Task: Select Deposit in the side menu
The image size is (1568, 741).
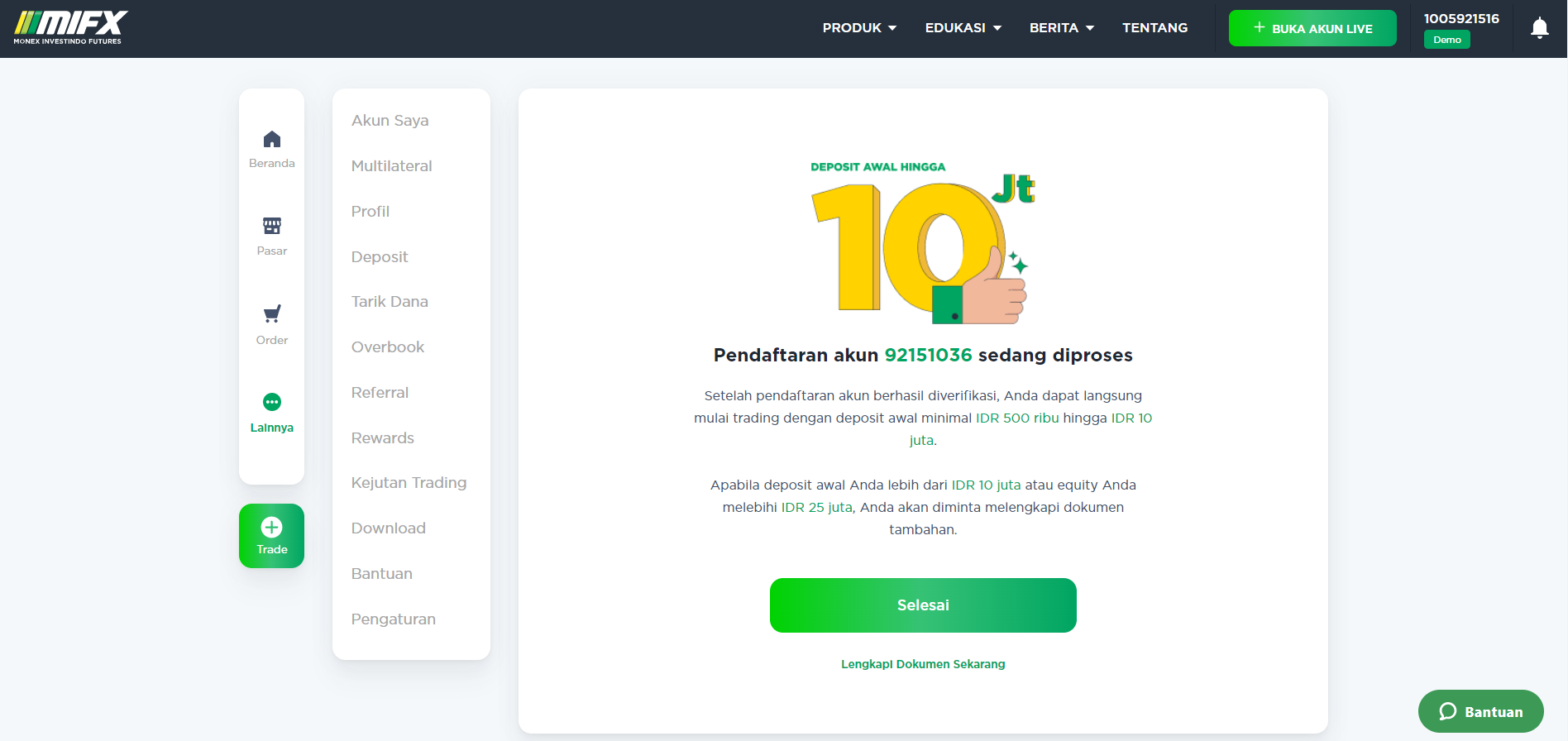Action: click(380, 256)
